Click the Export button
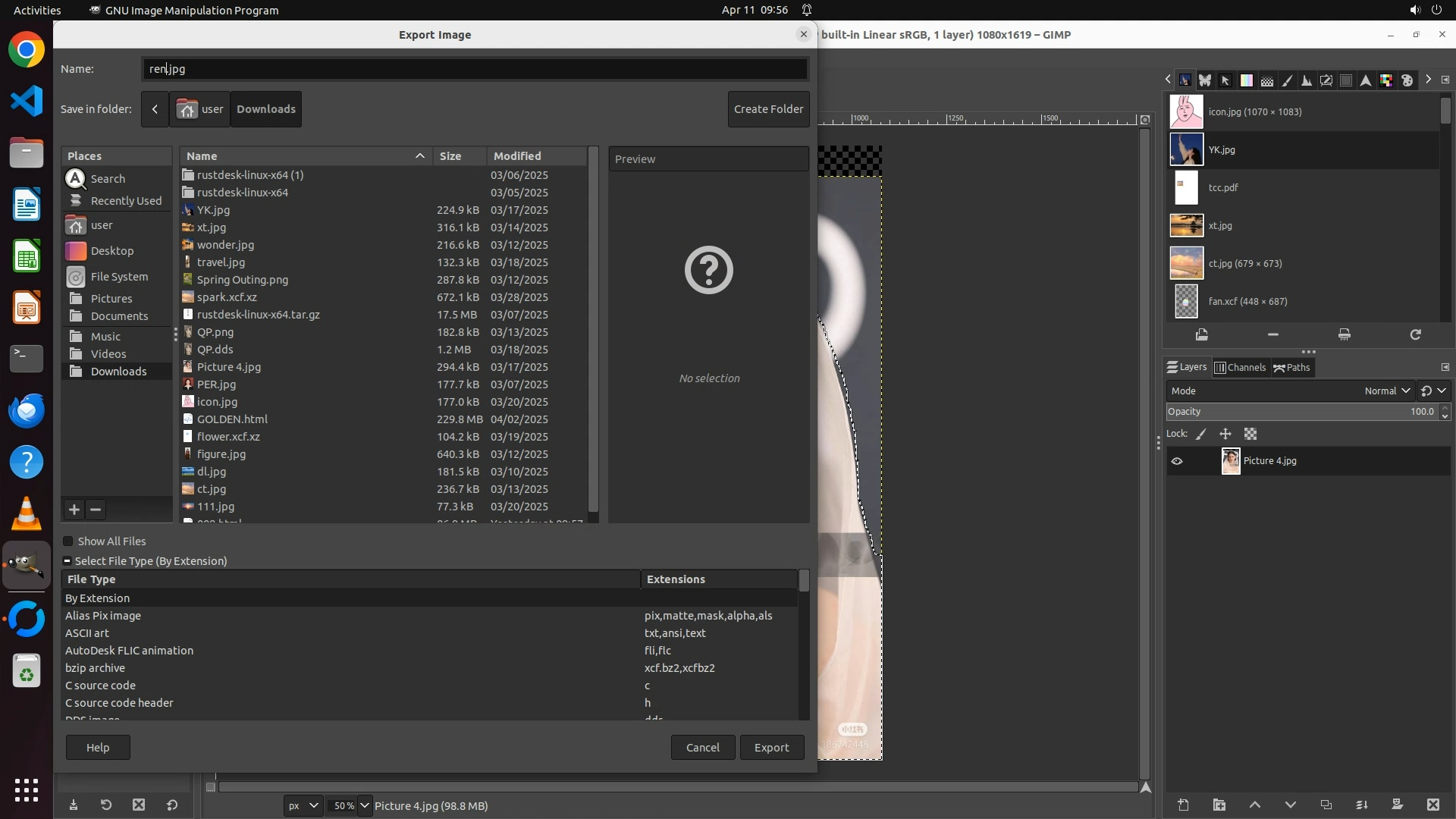Screen dimensions: 1456x819 pos(771,748)
